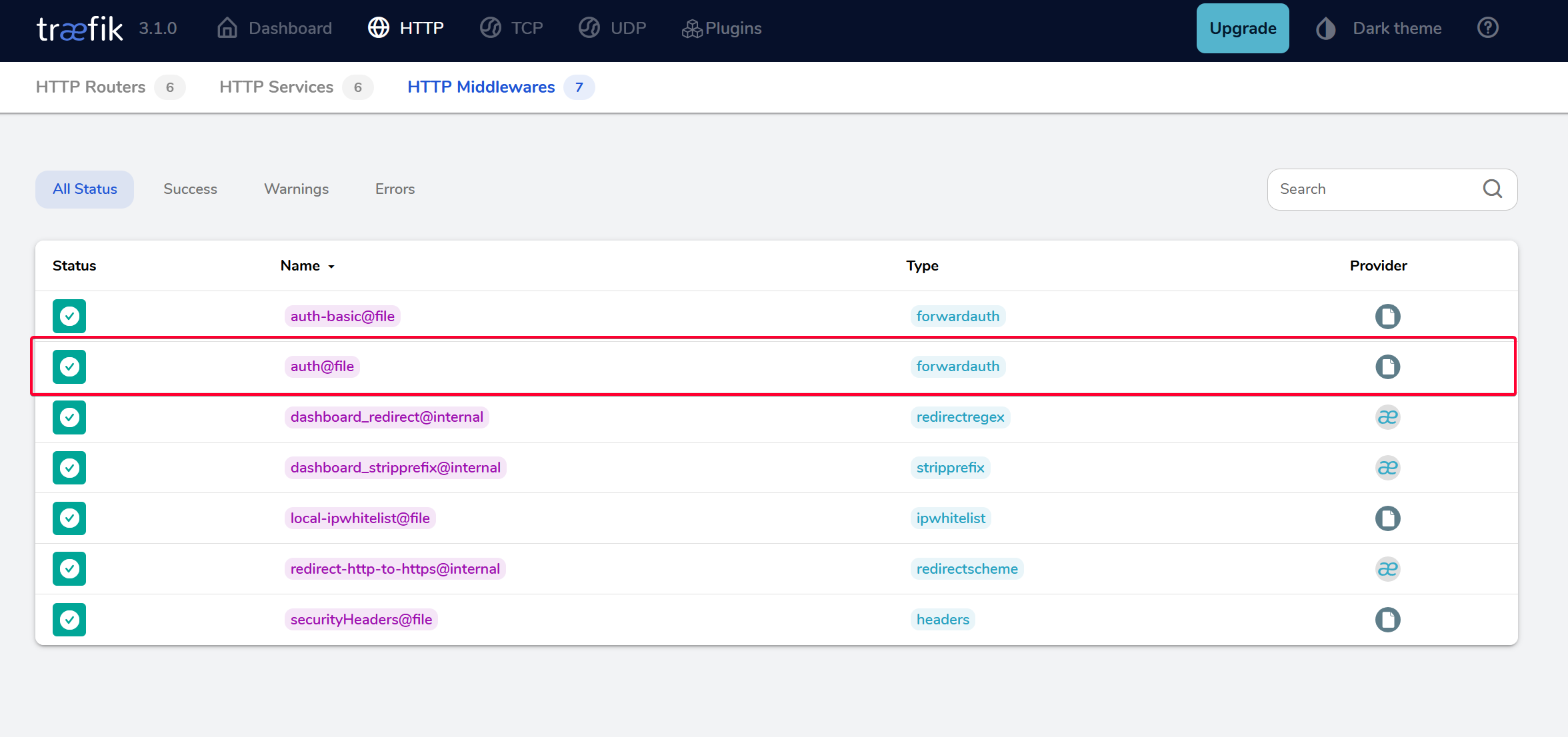Click success status icon for local-ipwhitelist@file

point(69,518)
